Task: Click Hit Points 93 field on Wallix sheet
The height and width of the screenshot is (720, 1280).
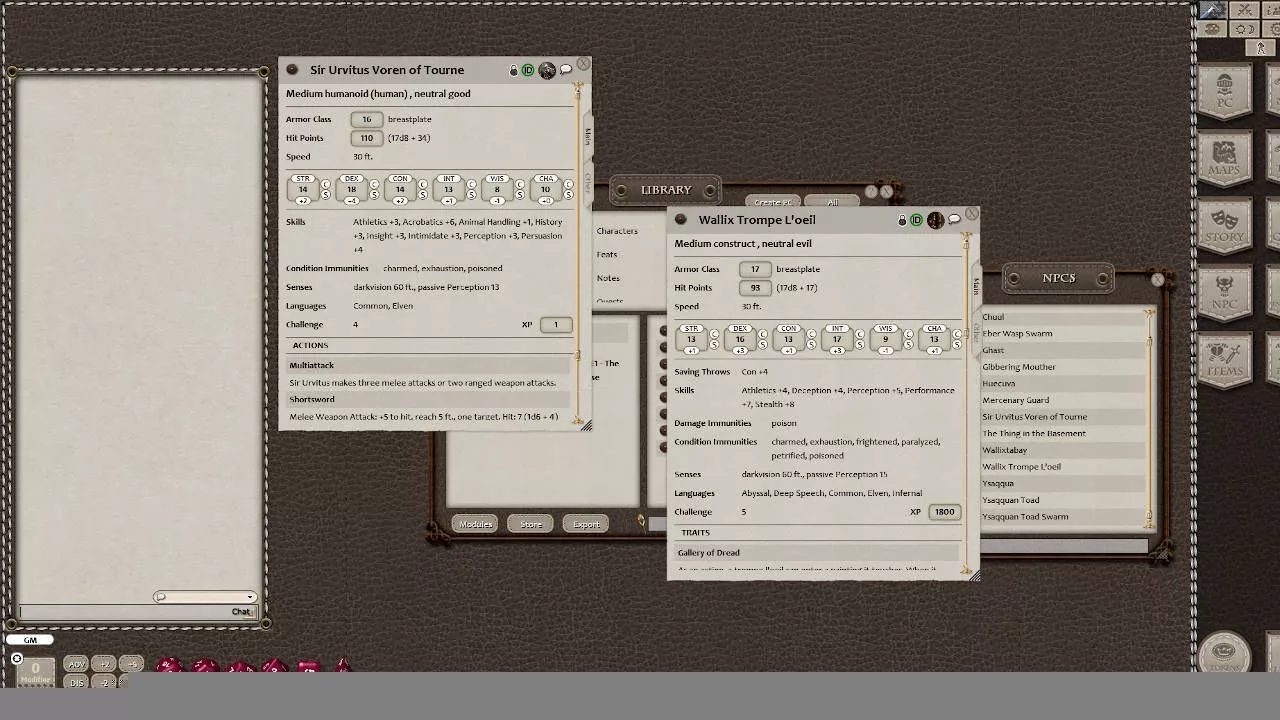Action: pos(755,288)
